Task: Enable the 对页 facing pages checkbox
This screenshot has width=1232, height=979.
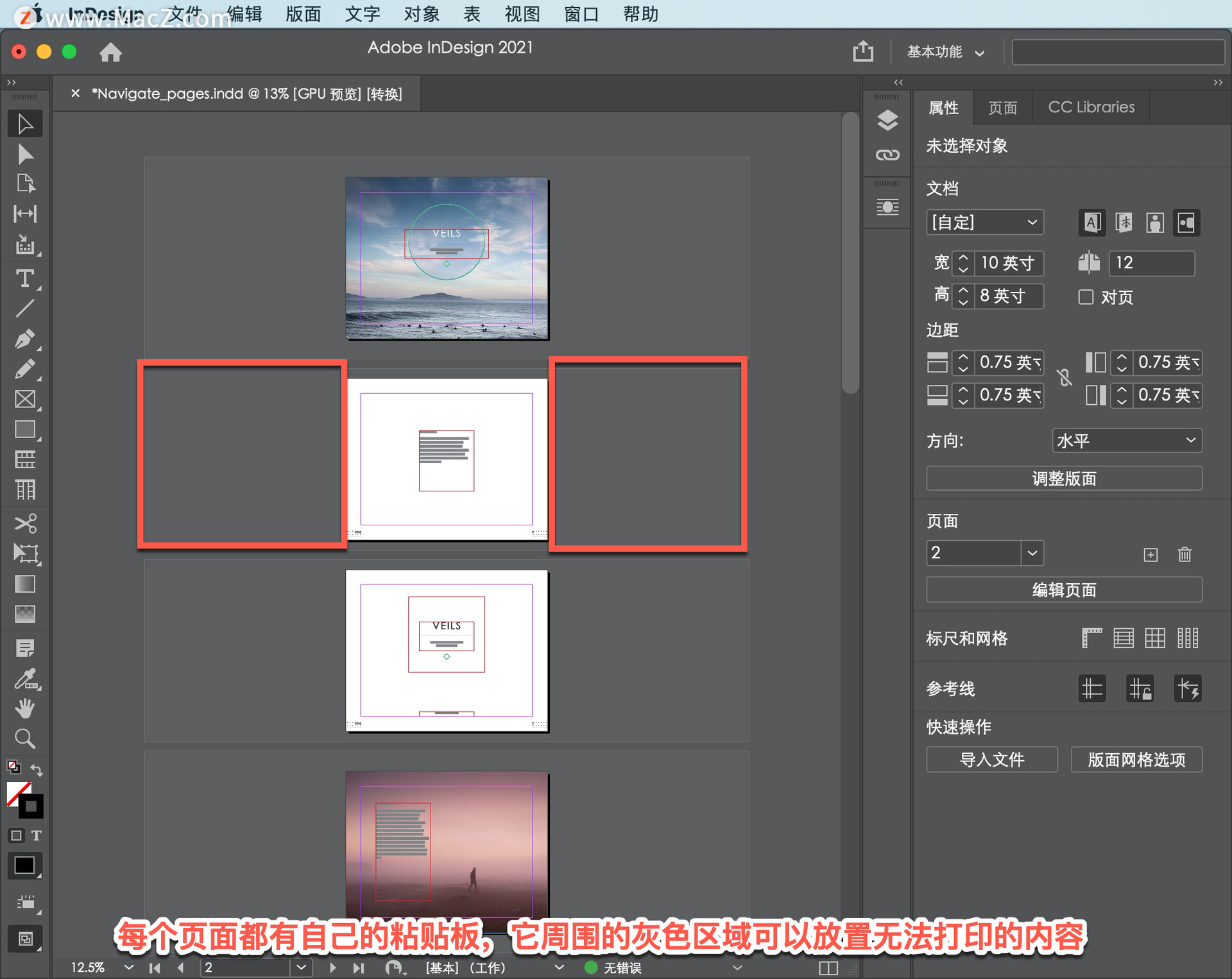Action: (x=1086, y=297)
